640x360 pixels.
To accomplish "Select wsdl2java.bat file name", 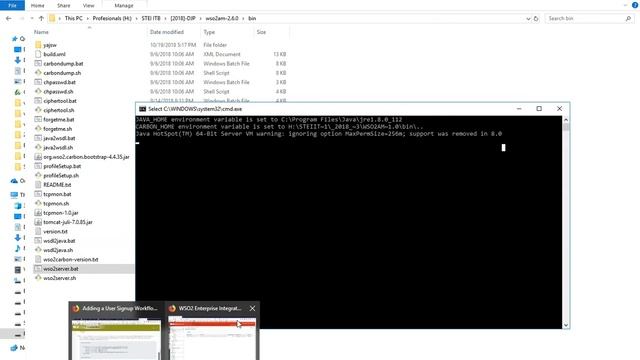I will point(59,241).
